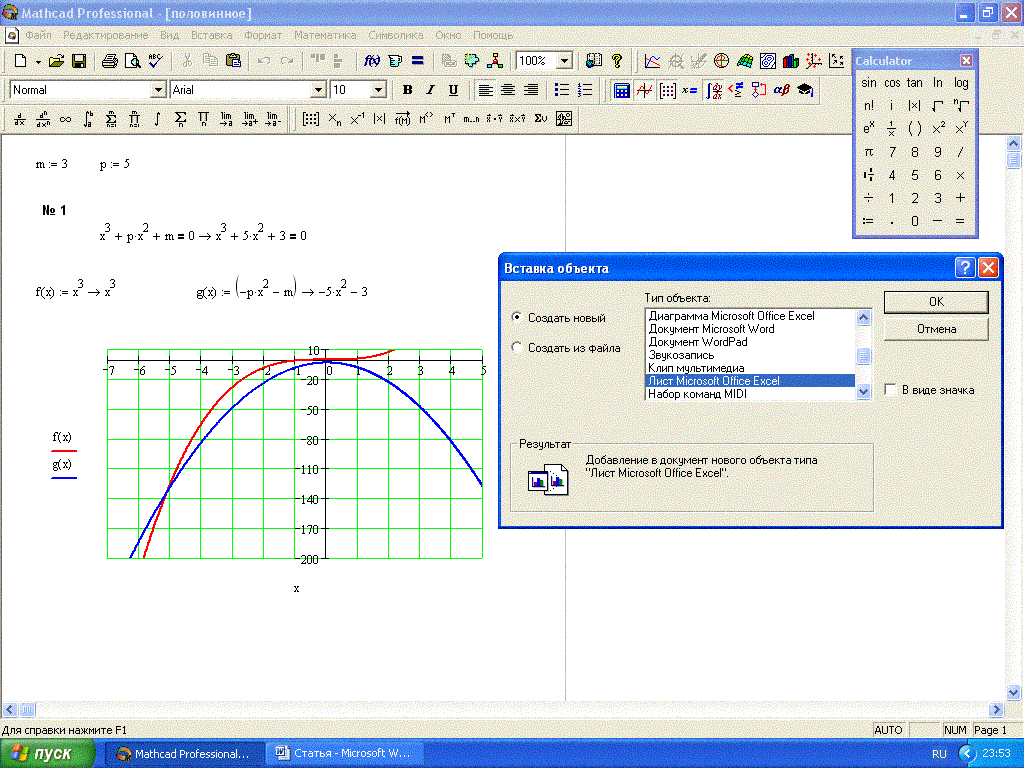Click the polar plot icon

pos(721,61)
